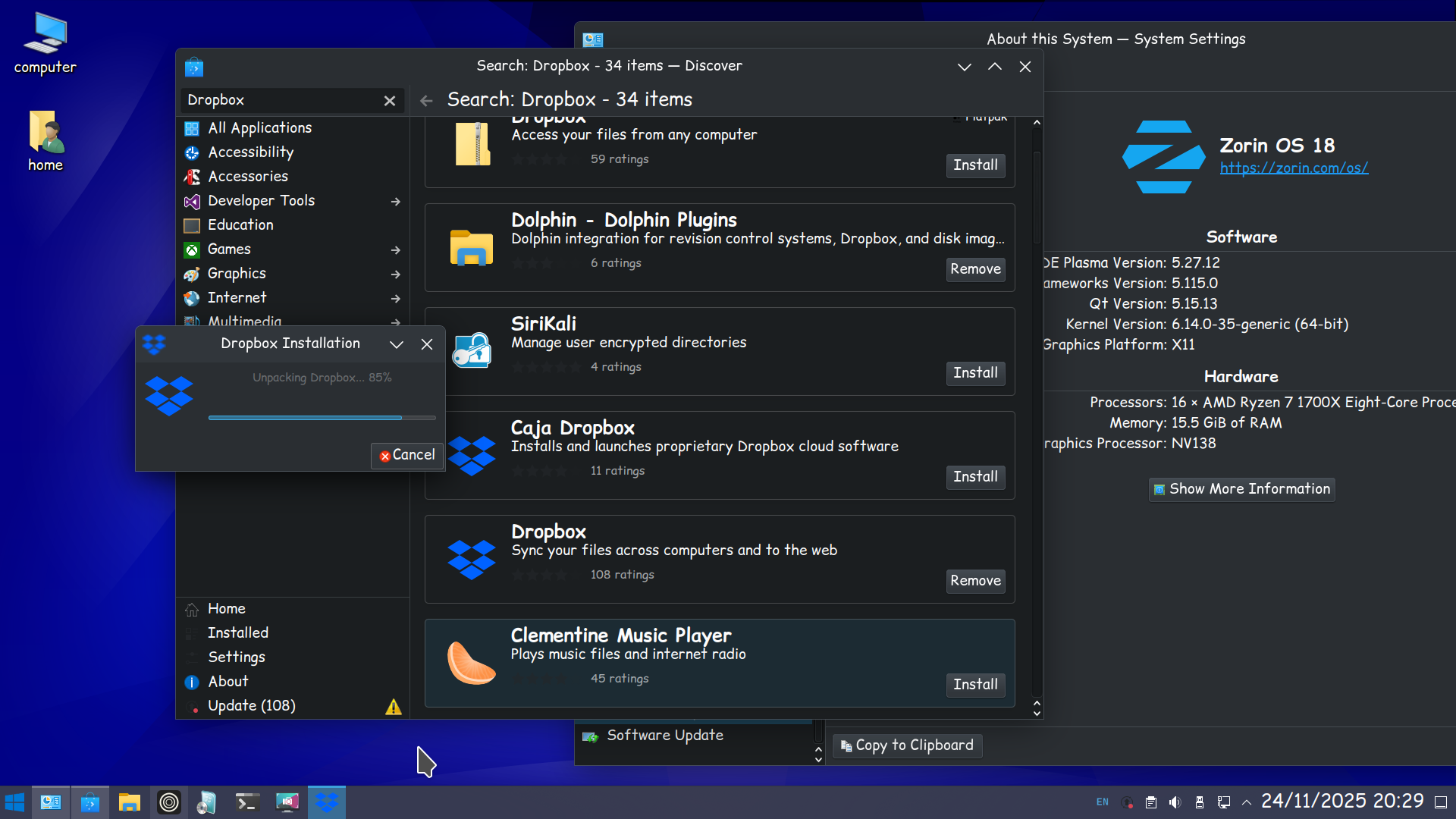This screenshot has height=819, width=1456.
Task: Click the Dropbox unpacking progress bar
Action: click(322, 417)
